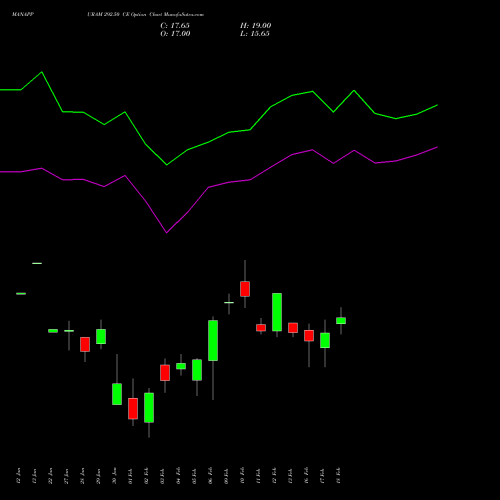This screenshot has width=500, height=500.
Task: Select the 09 Feb date label
Action: click(226, 476)
